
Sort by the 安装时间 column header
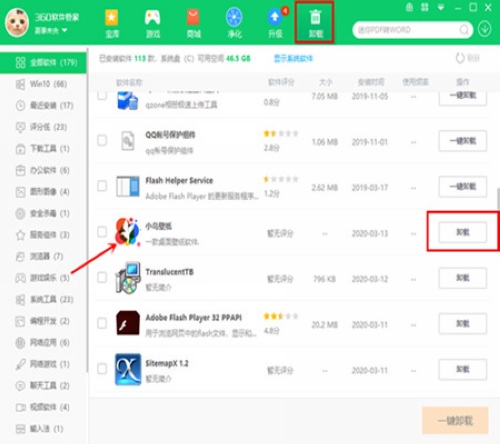click(371, 82)
